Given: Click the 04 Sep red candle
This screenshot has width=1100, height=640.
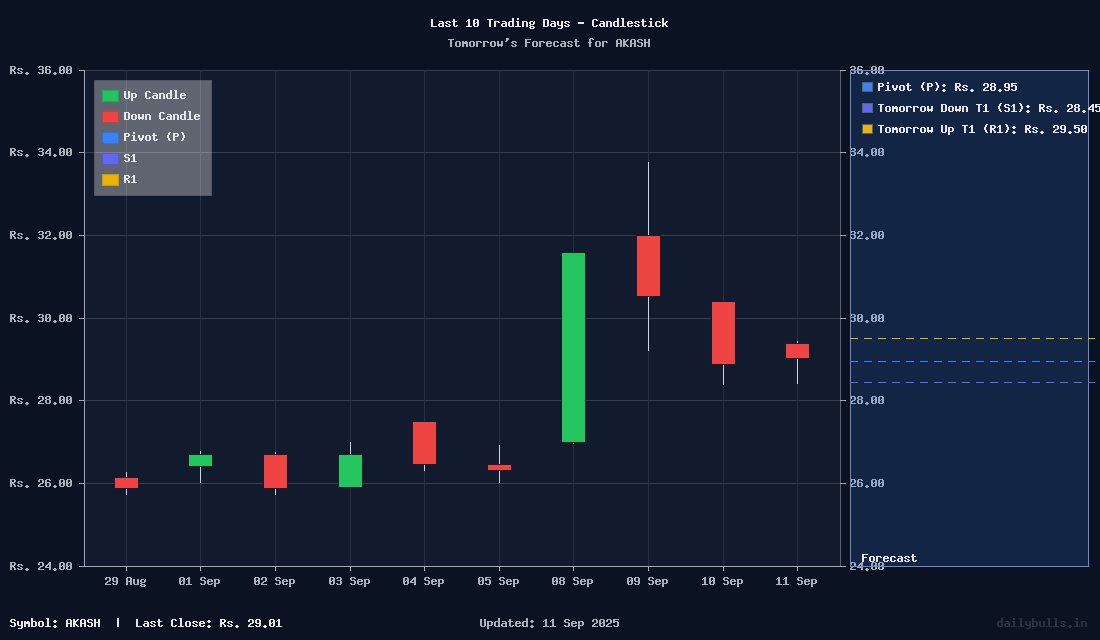Looking at the screenshot, I should pos(424,443).
